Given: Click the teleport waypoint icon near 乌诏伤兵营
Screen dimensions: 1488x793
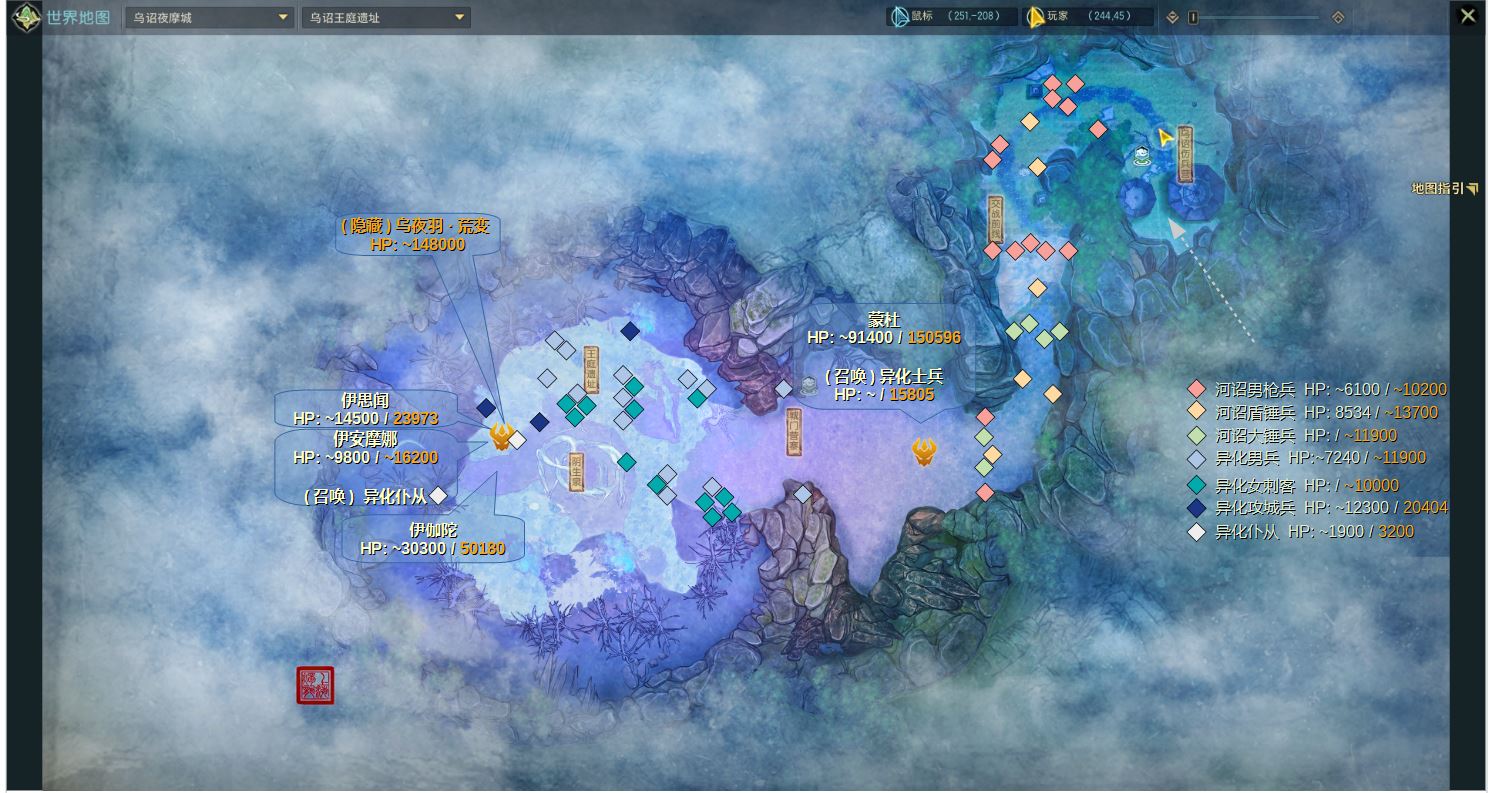Looking at the screenshot, I should [1141, 155].
